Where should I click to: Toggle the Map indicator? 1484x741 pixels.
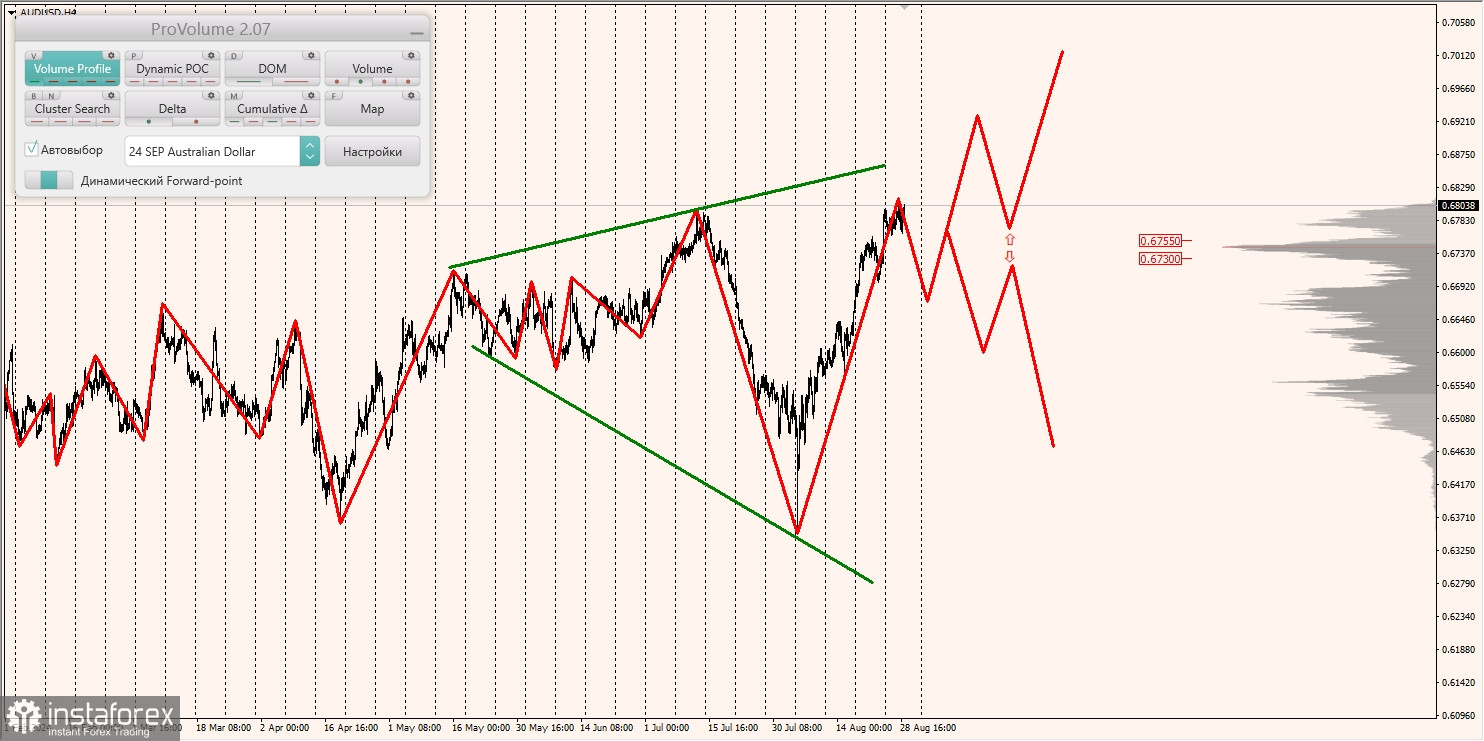pos(372,108)
